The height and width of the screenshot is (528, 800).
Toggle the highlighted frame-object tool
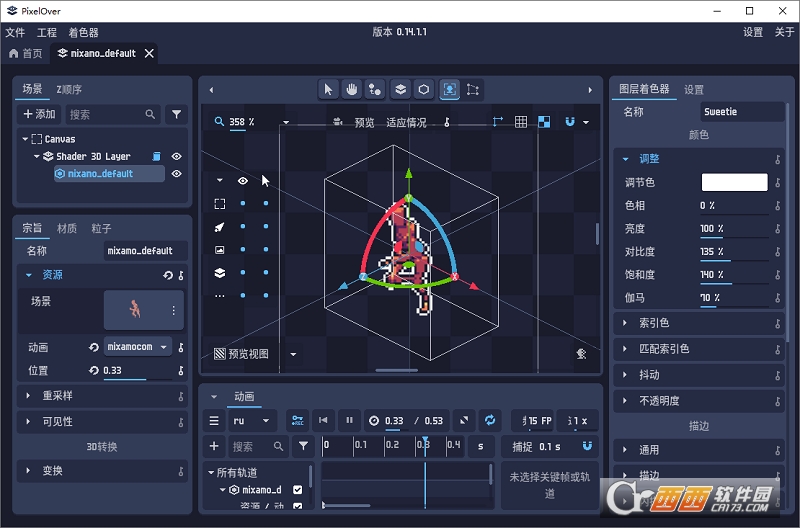[x=449, y=90]
